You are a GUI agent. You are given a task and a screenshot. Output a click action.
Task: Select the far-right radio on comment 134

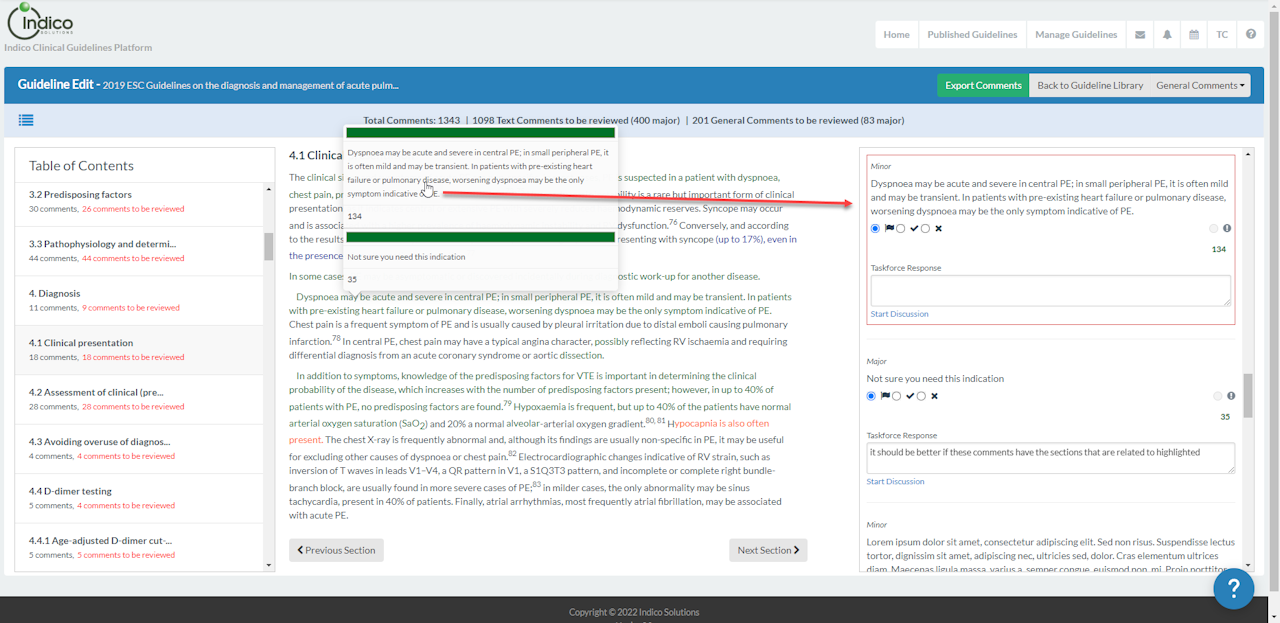1213,229
